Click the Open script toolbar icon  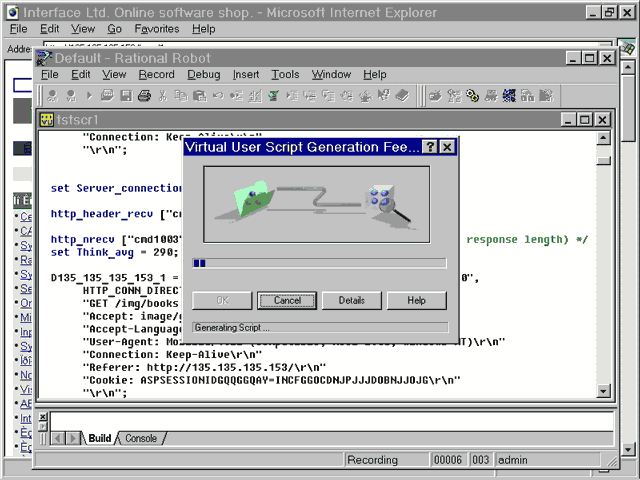(107, 96)
